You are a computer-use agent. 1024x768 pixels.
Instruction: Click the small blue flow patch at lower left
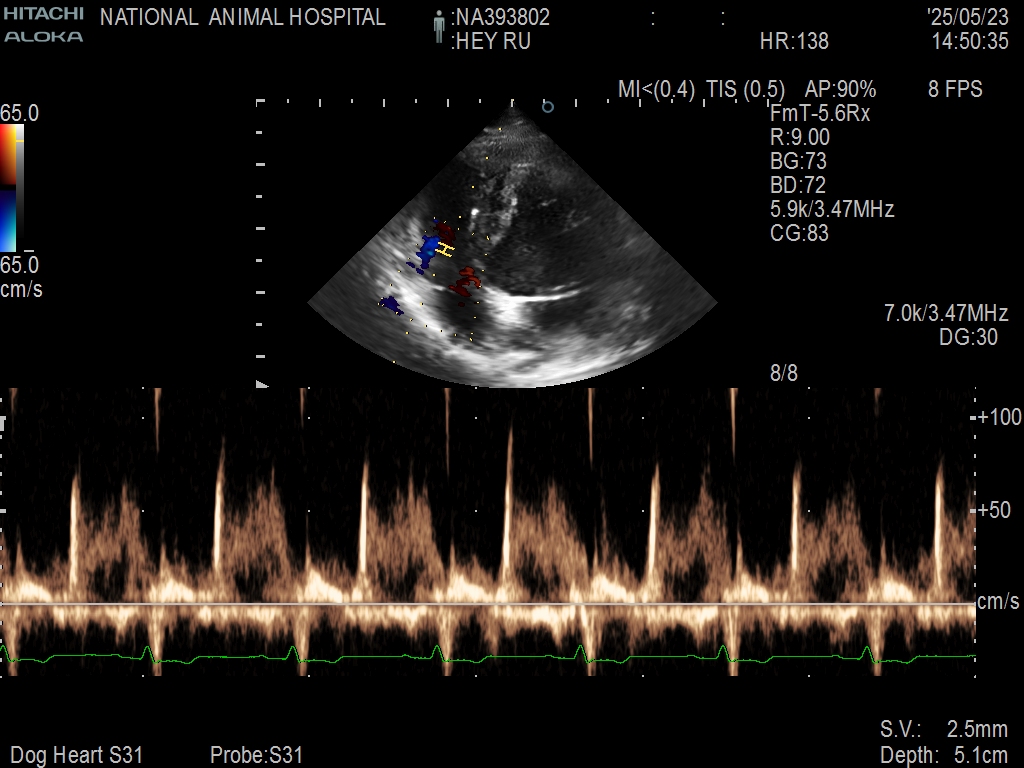[390, 303]
